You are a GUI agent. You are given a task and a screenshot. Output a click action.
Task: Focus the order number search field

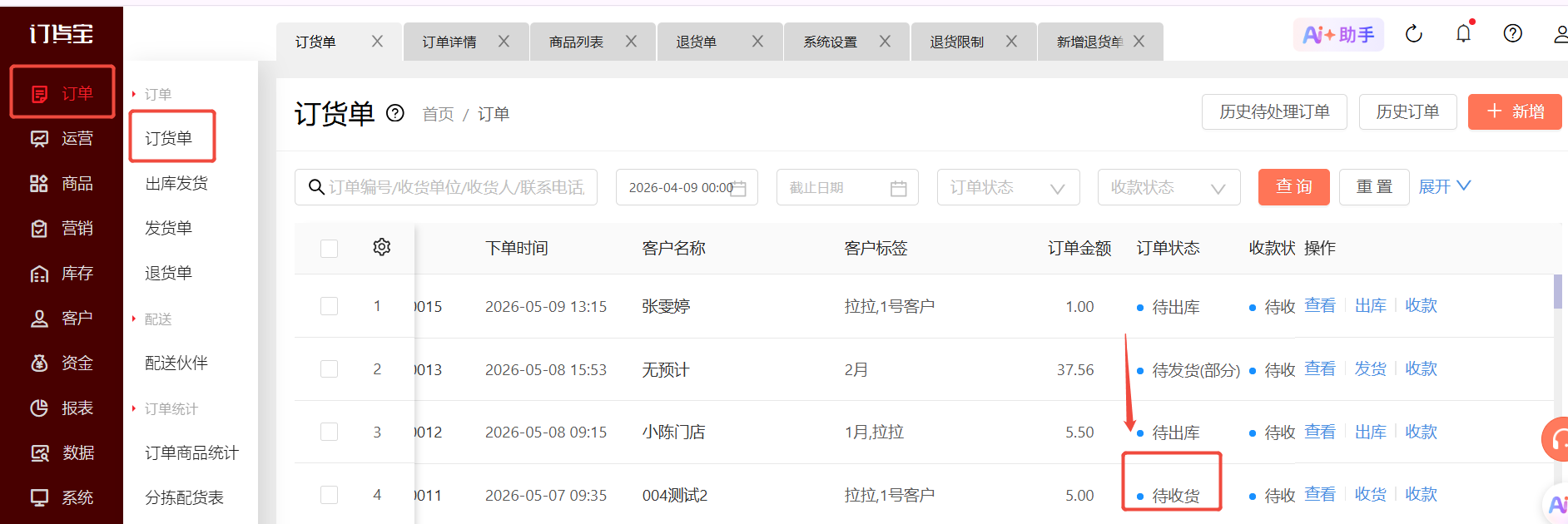coord(446,187)
